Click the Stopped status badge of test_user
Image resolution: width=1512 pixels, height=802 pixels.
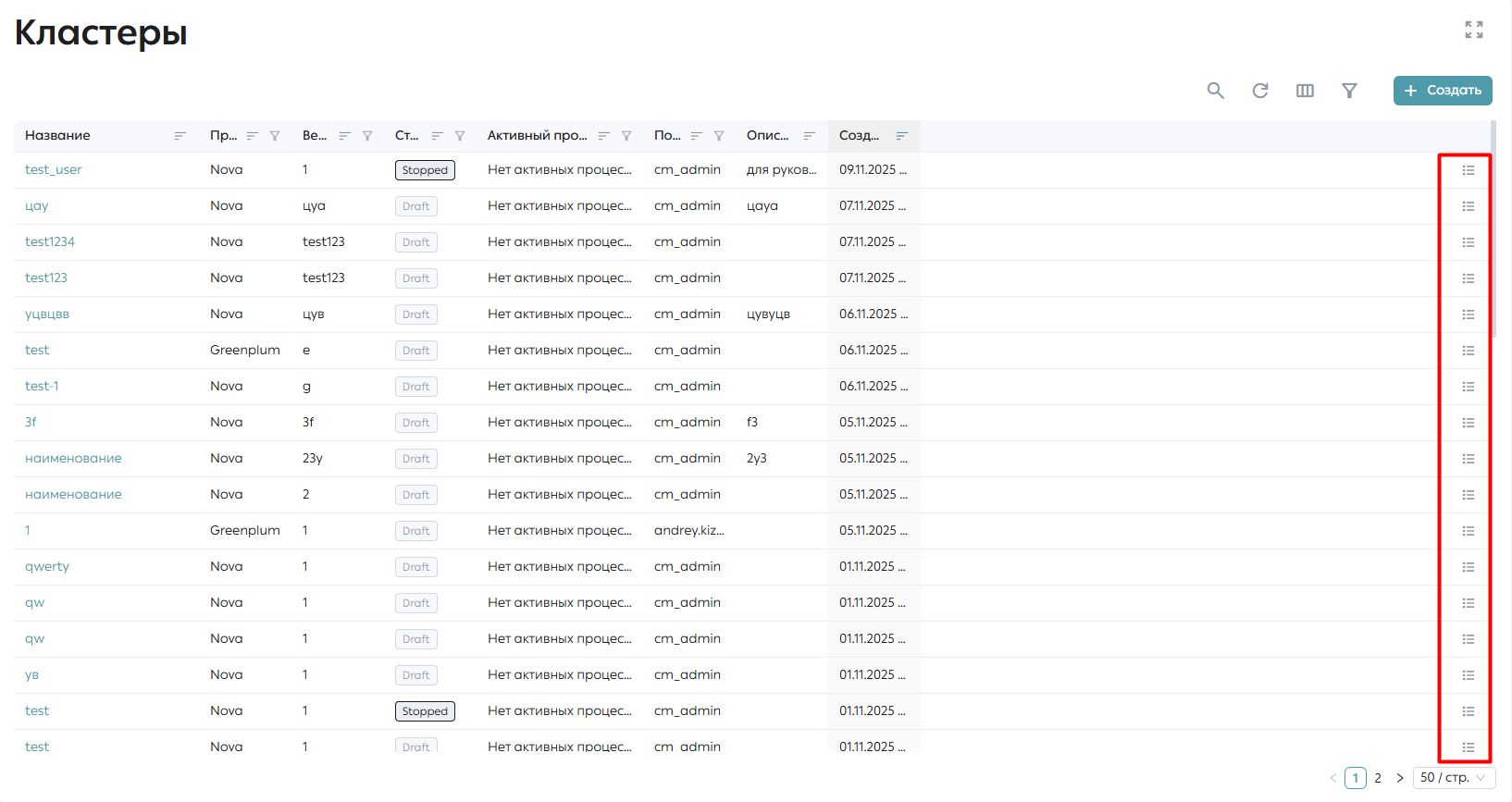pyautogui.click(x=425, y=170)
